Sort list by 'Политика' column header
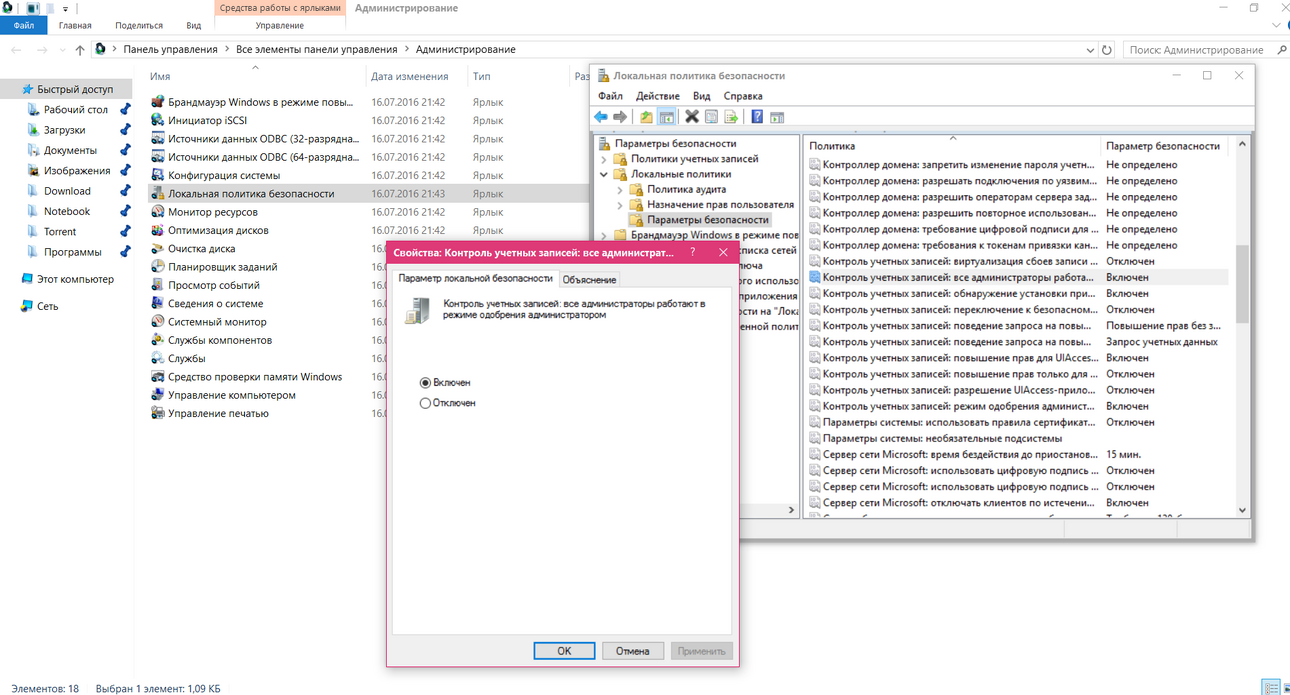 coord(952,146)
